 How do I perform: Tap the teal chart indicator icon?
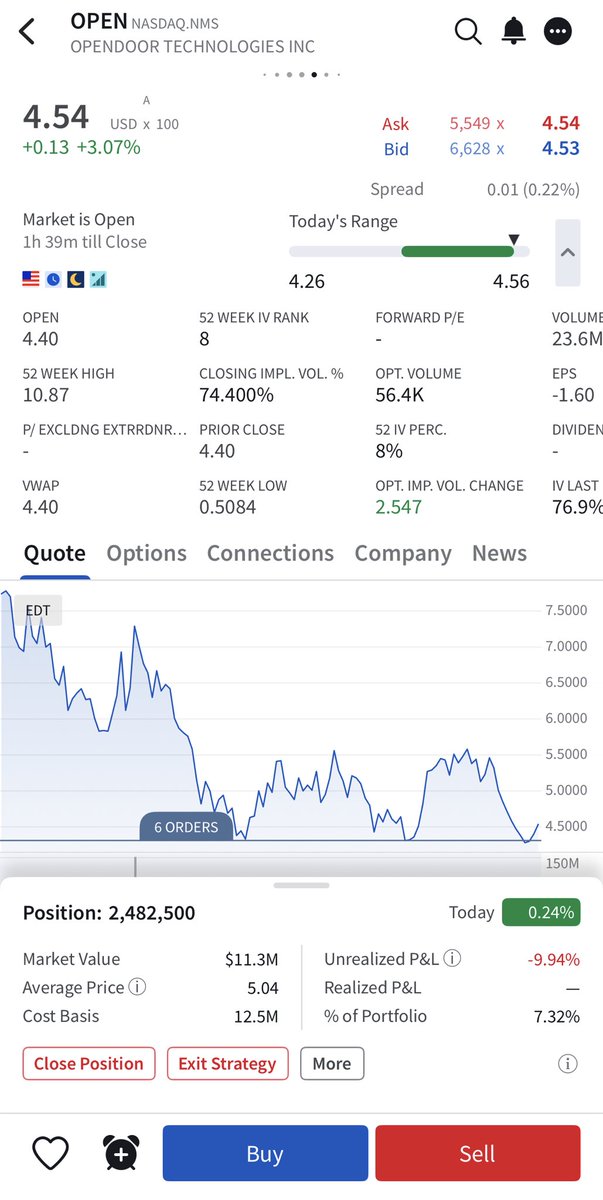tap(98, 279)
